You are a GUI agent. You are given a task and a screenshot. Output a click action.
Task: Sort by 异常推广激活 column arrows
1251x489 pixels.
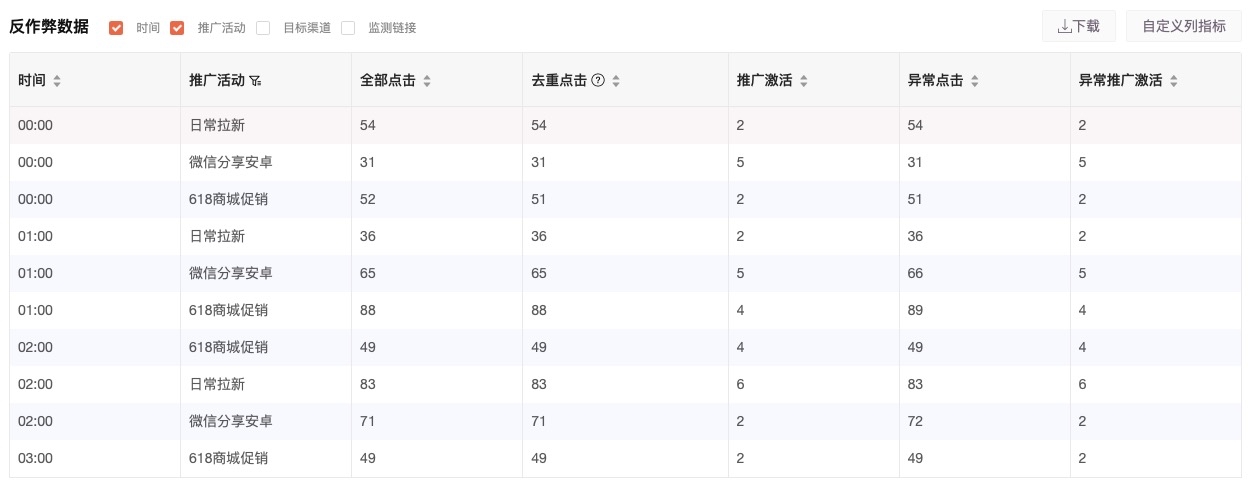pos(1174,81)
